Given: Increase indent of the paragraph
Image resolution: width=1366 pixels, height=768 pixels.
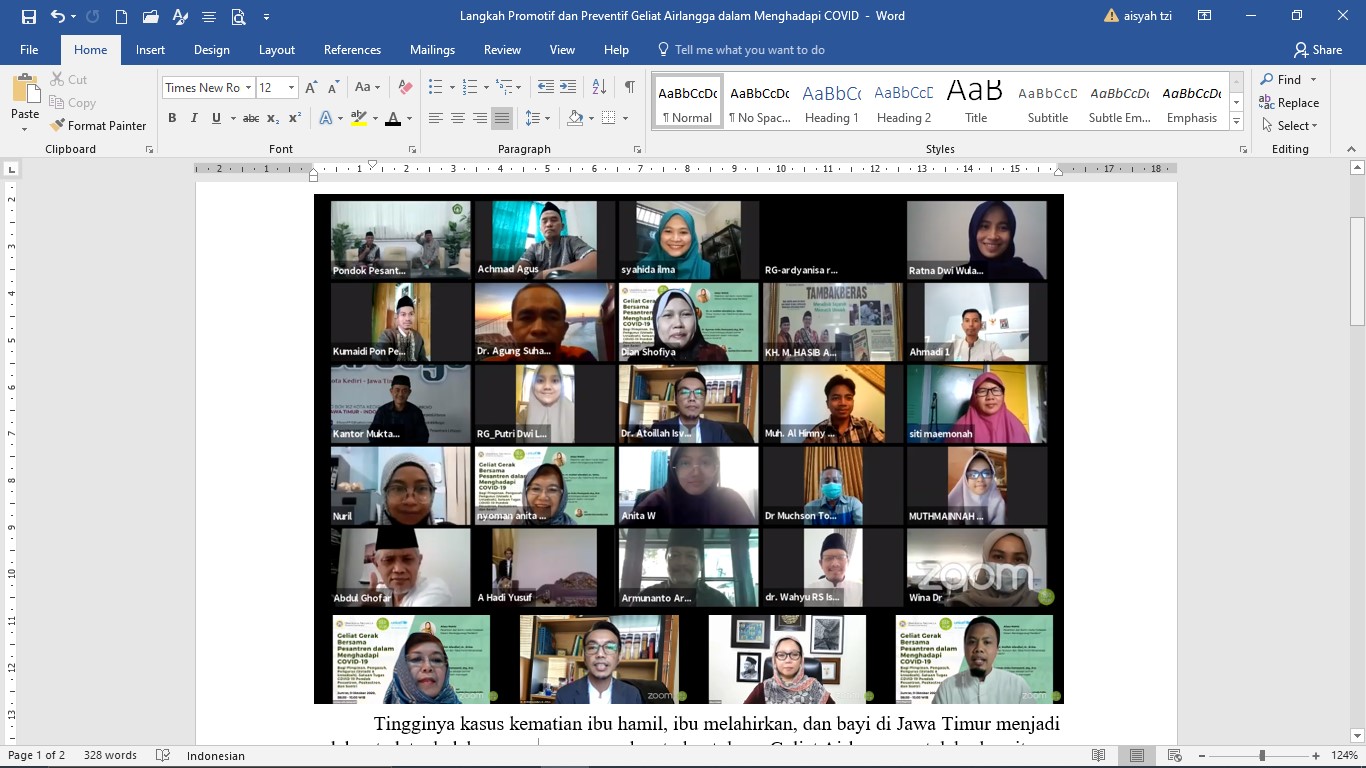Looking at the screenshot, I should 568,87.
